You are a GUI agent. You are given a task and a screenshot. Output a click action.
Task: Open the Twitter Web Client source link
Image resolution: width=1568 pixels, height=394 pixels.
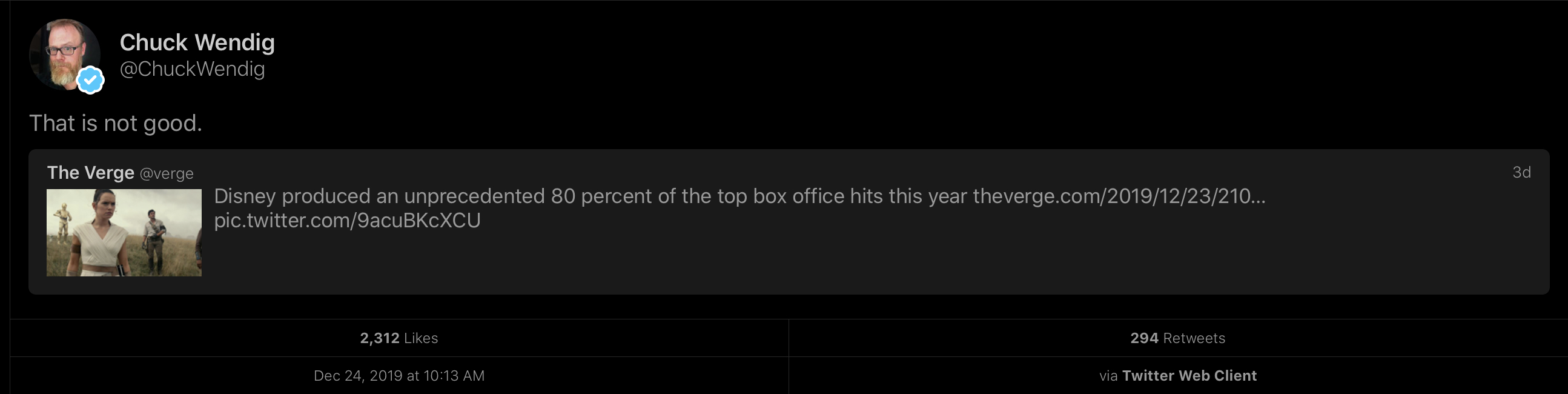[1190, 376]
